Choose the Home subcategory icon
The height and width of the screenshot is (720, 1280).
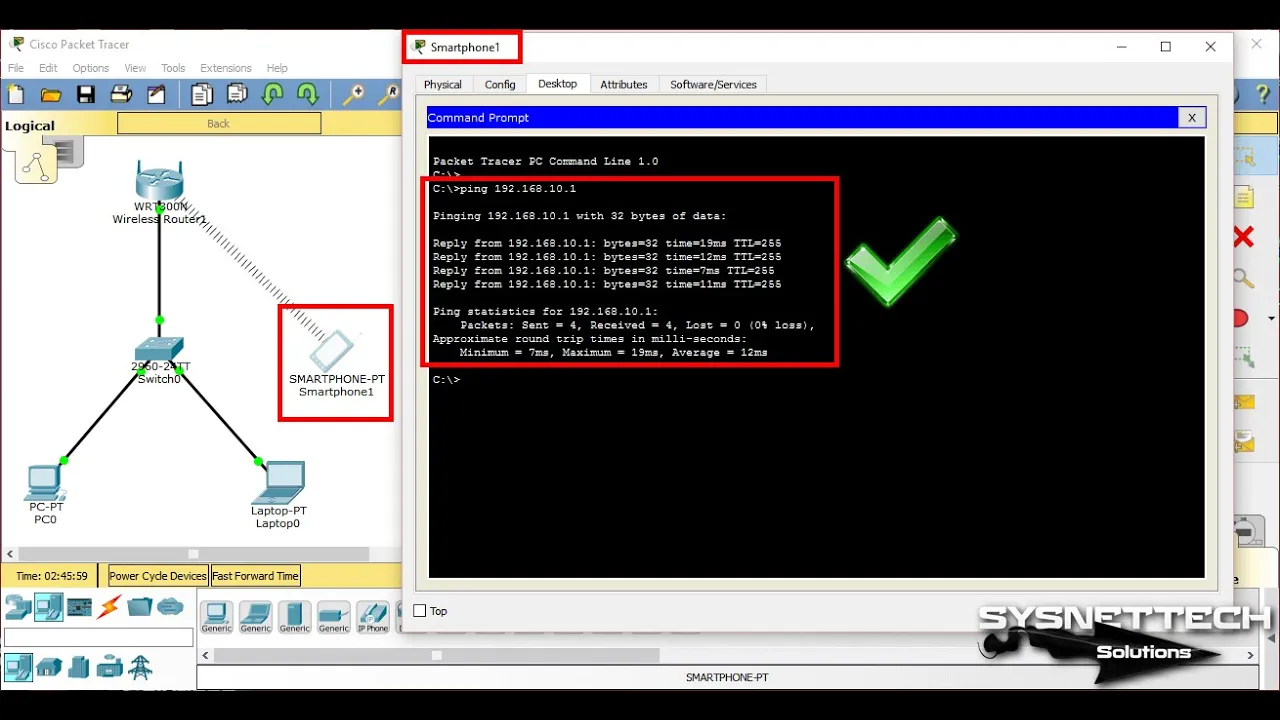click(49, 667)
